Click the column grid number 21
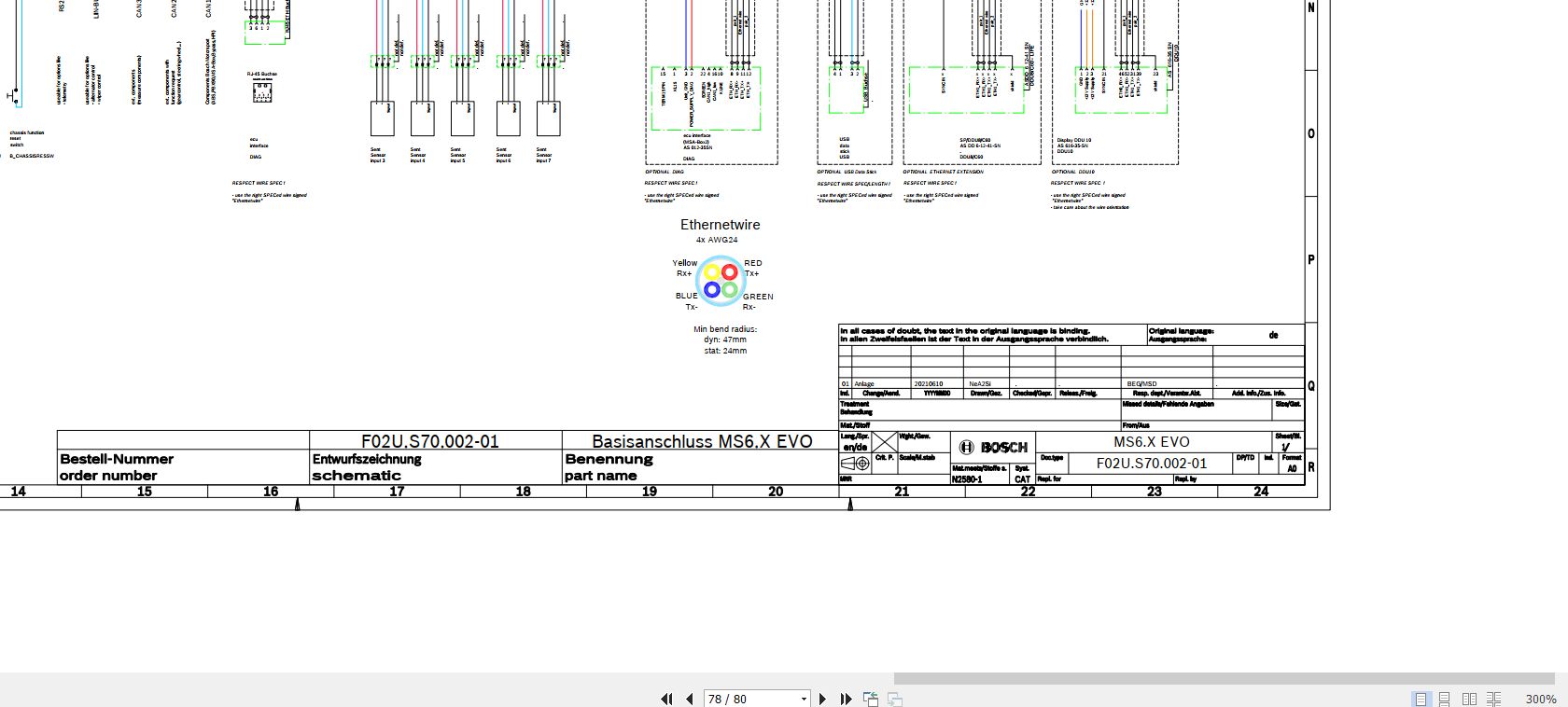1568x707 pixels. point(902,492)
